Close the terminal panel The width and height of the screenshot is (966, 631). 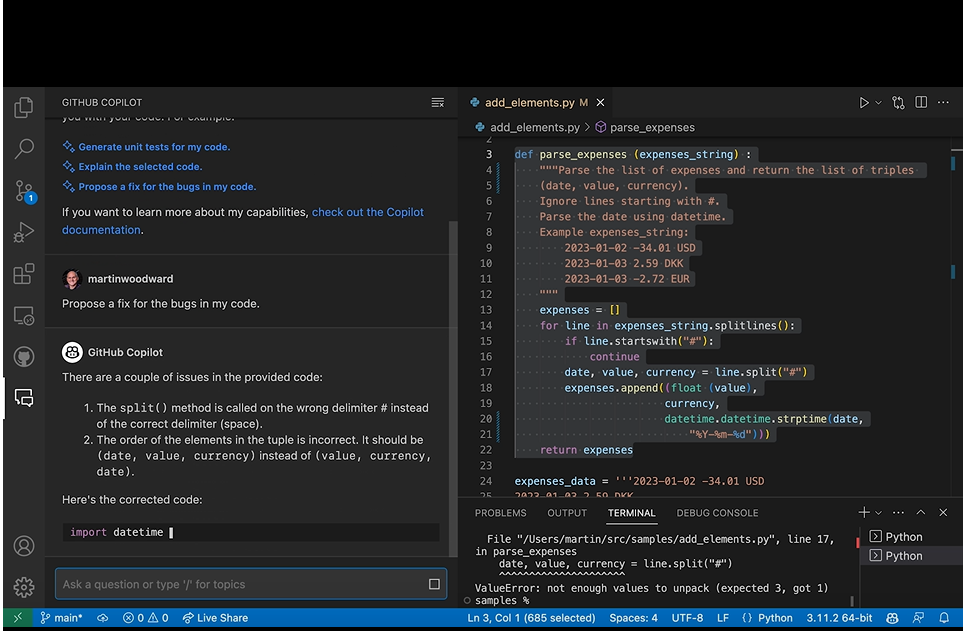[943, 512]
